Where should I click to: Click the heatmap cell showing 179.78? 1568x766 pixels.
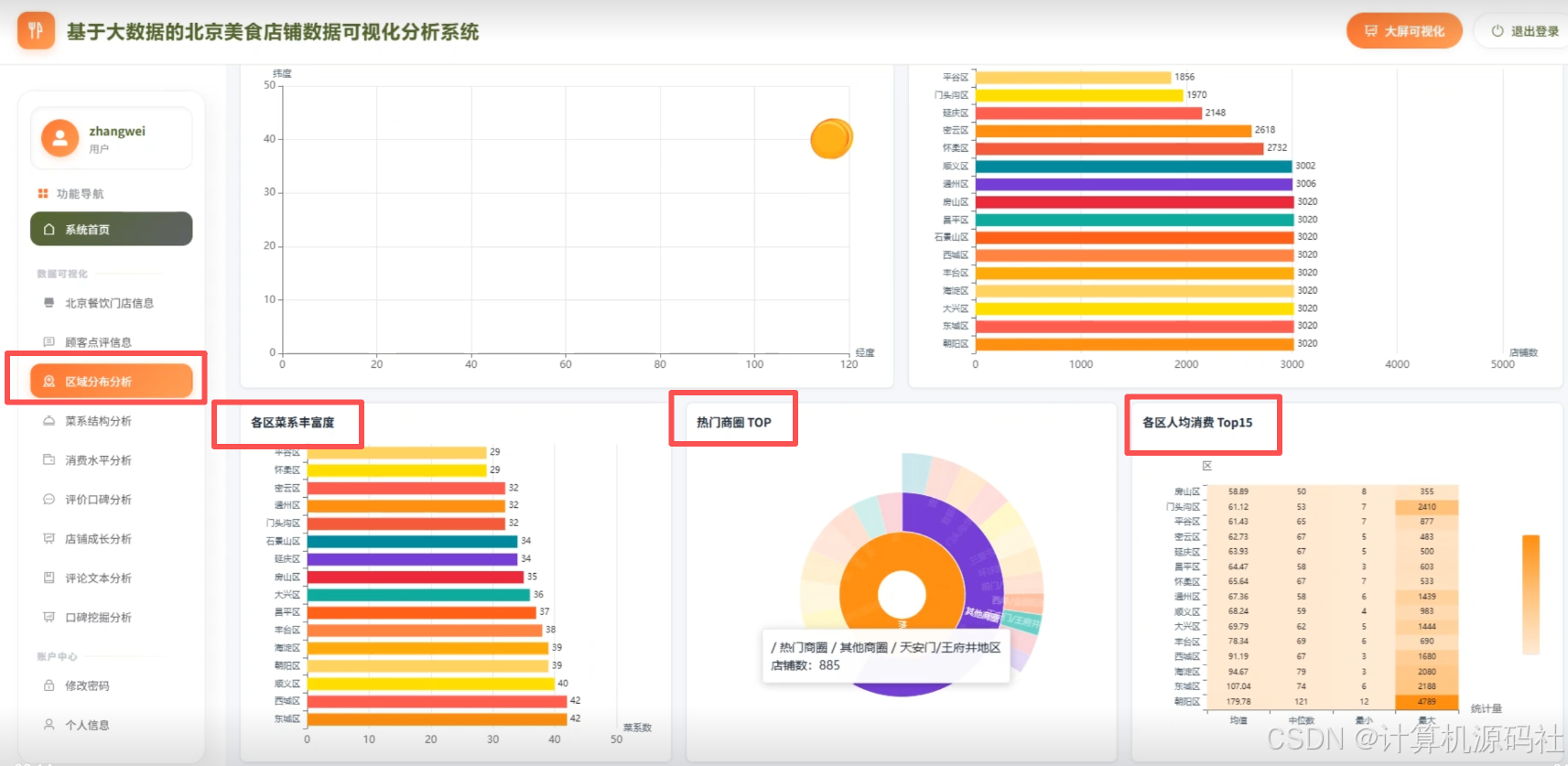tap(1238, 702)
